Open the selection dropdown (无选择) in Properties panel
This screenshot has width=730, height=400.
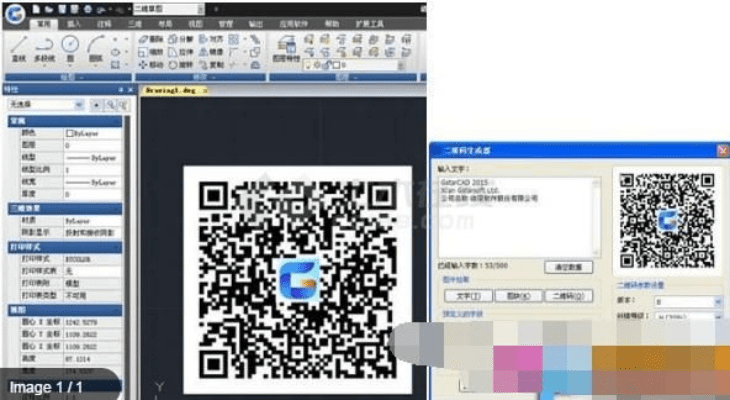43,104
